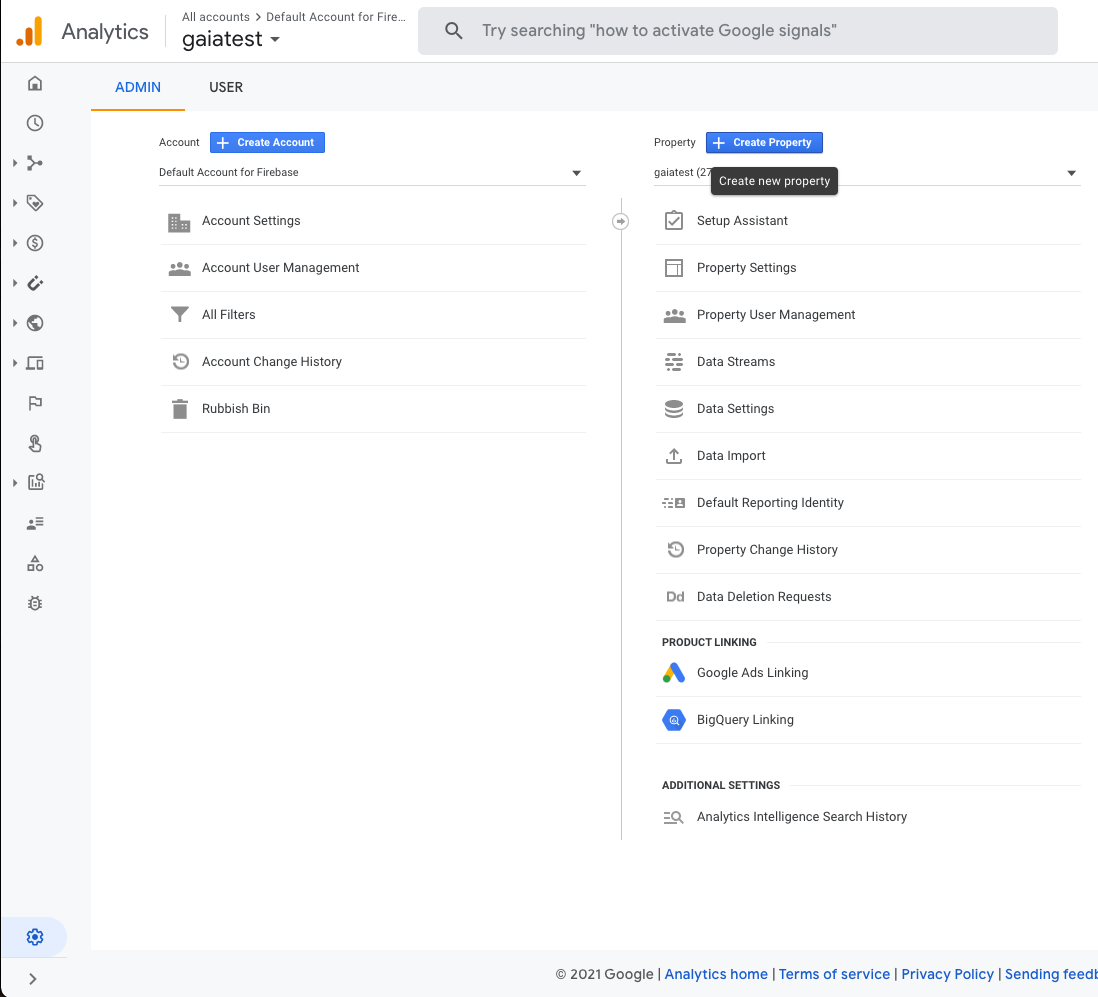
Task: Open the flag Conversions sidebar icon
Action: click(35, 403)
